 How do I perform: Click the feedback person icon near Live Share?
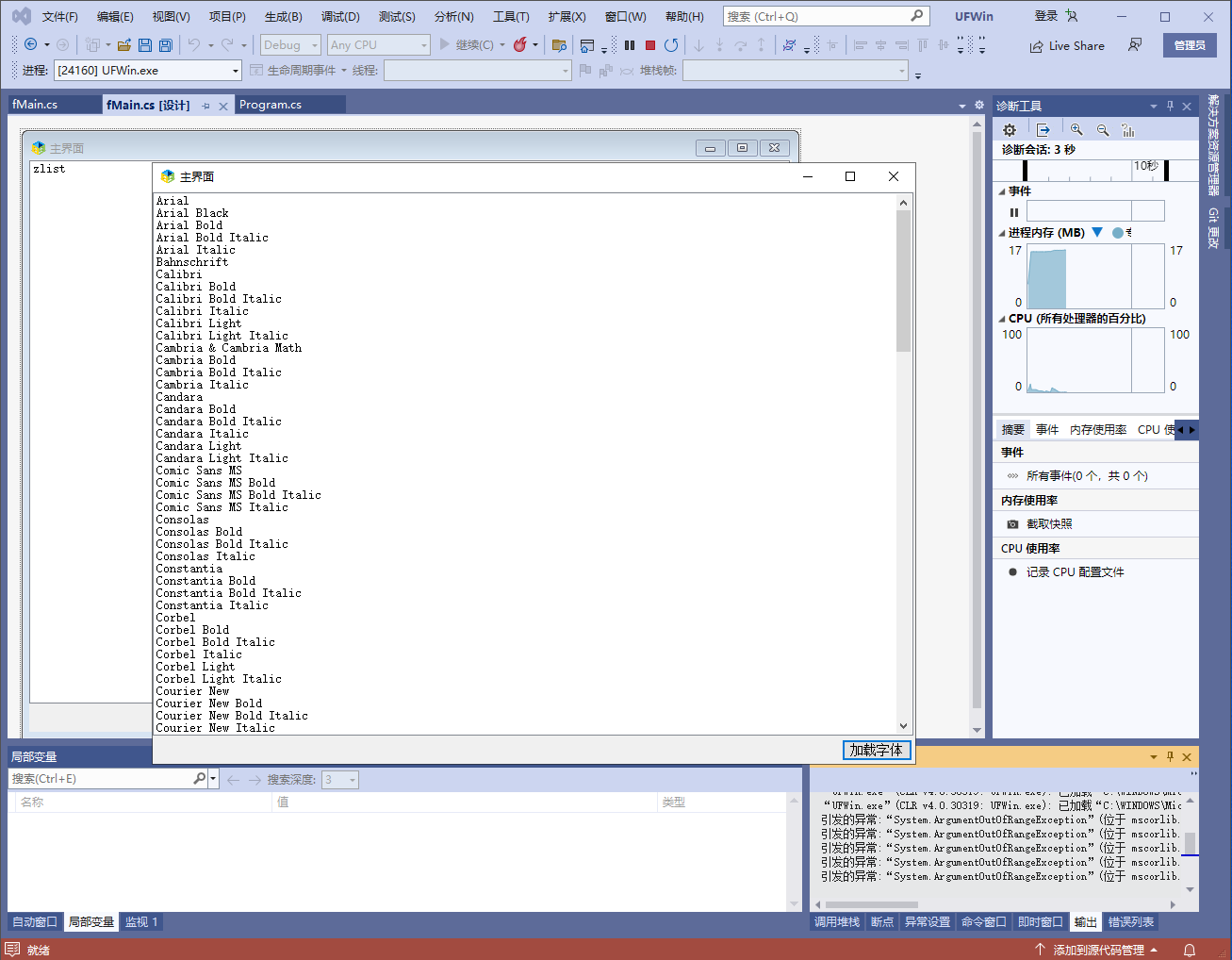[x=1135, y=45]
